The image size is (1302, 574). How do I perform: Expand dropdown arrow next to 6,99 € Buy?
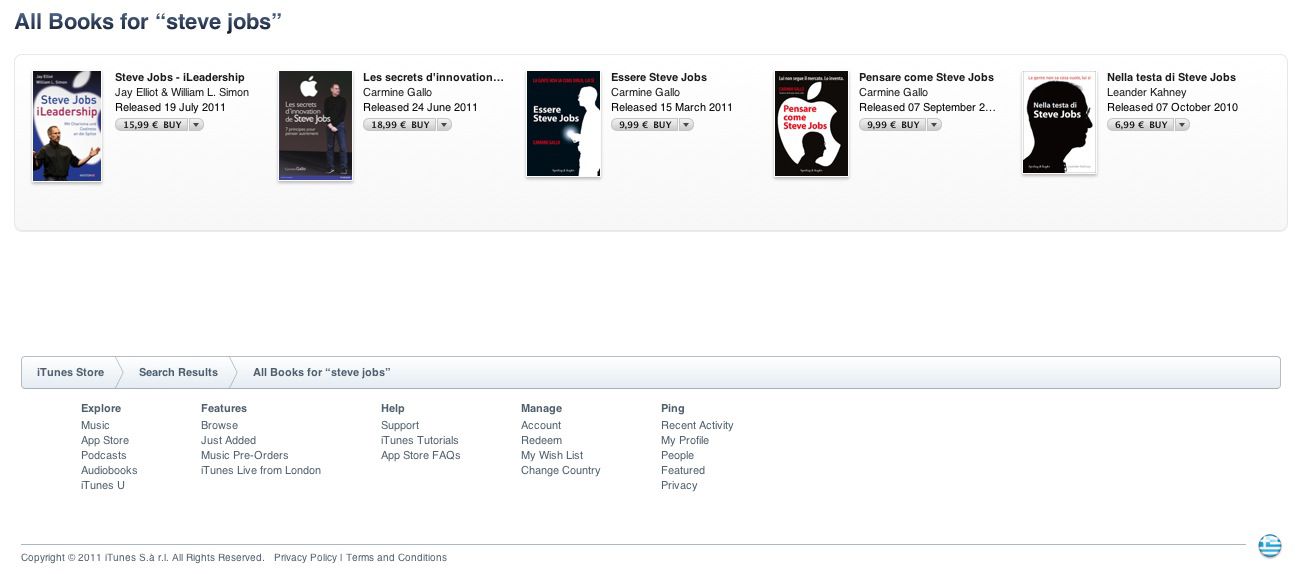(x=1182, y=125)
